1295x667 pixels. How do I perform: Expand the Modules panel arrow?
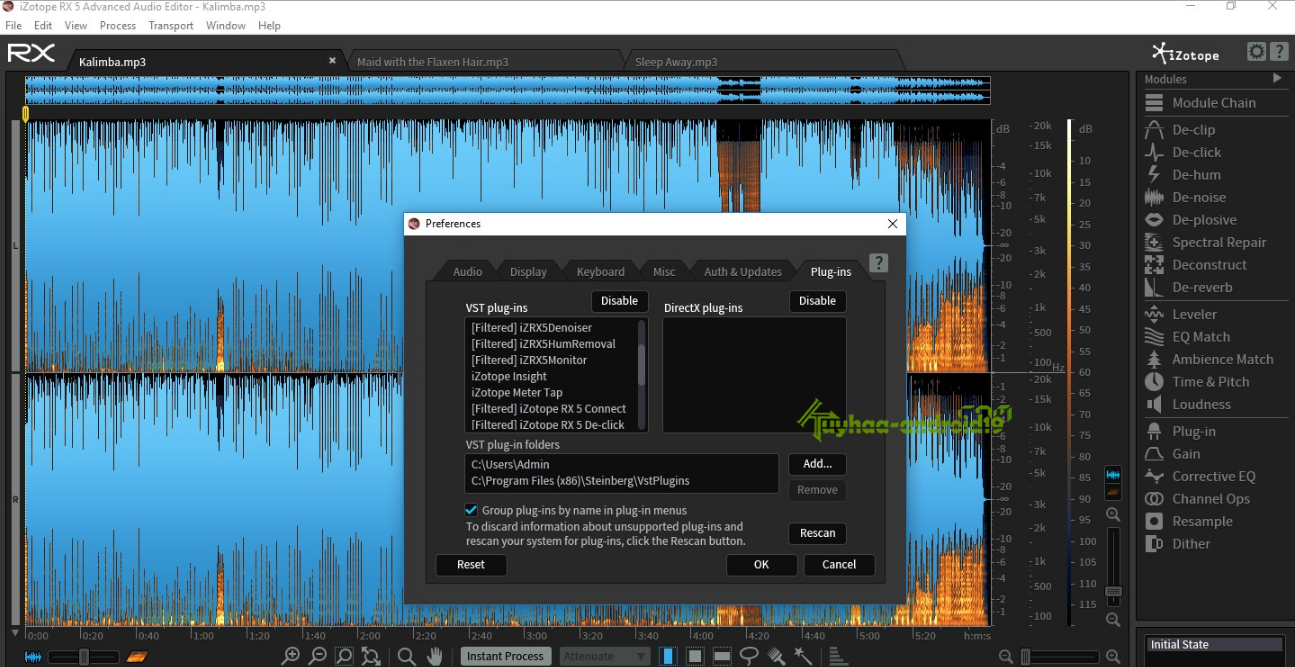click(1277, 78)
